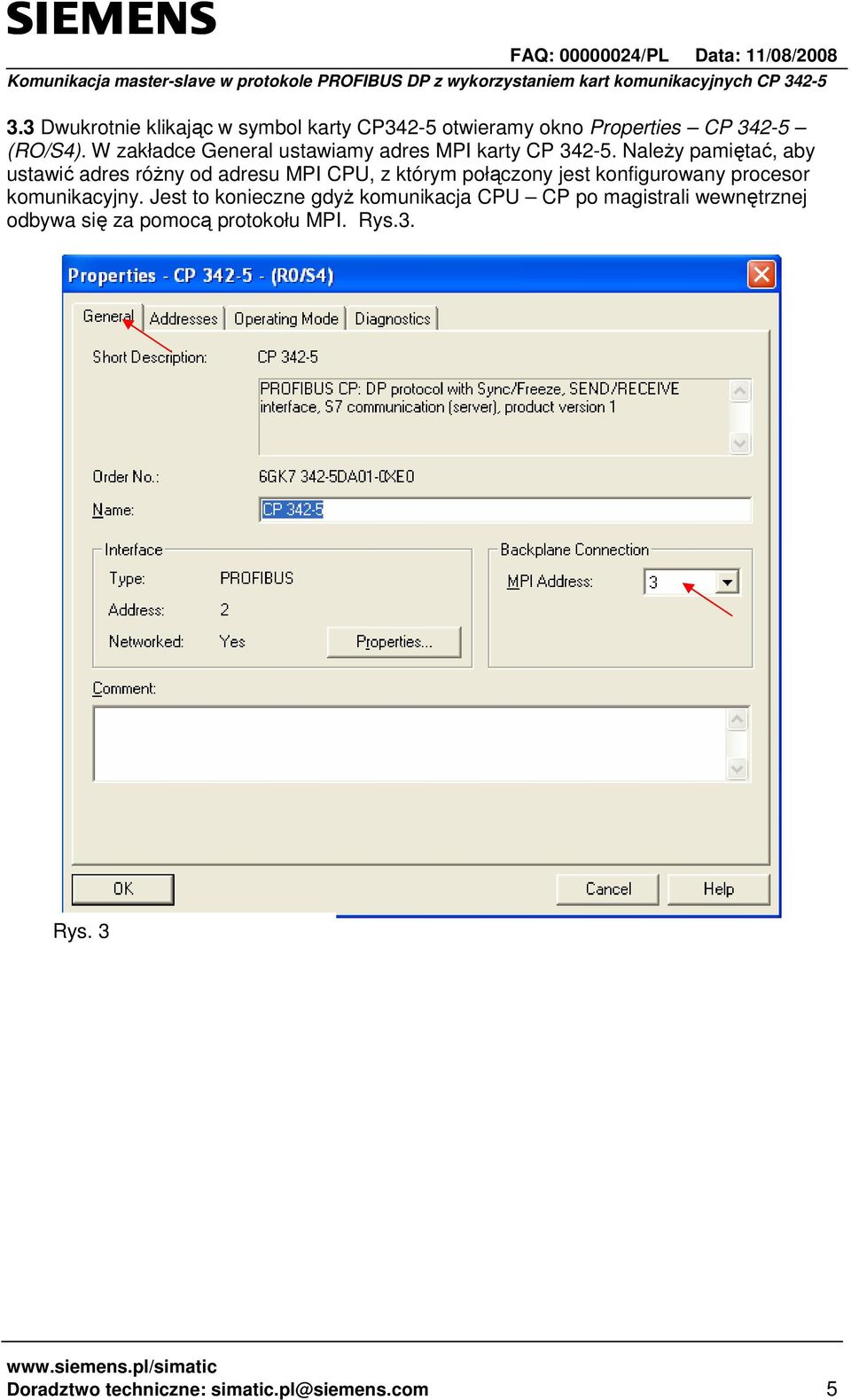
Task: Click the order number 6GK7 342-5DA01-0XE0
Action: pyautogui.click(x=336, y=476)
